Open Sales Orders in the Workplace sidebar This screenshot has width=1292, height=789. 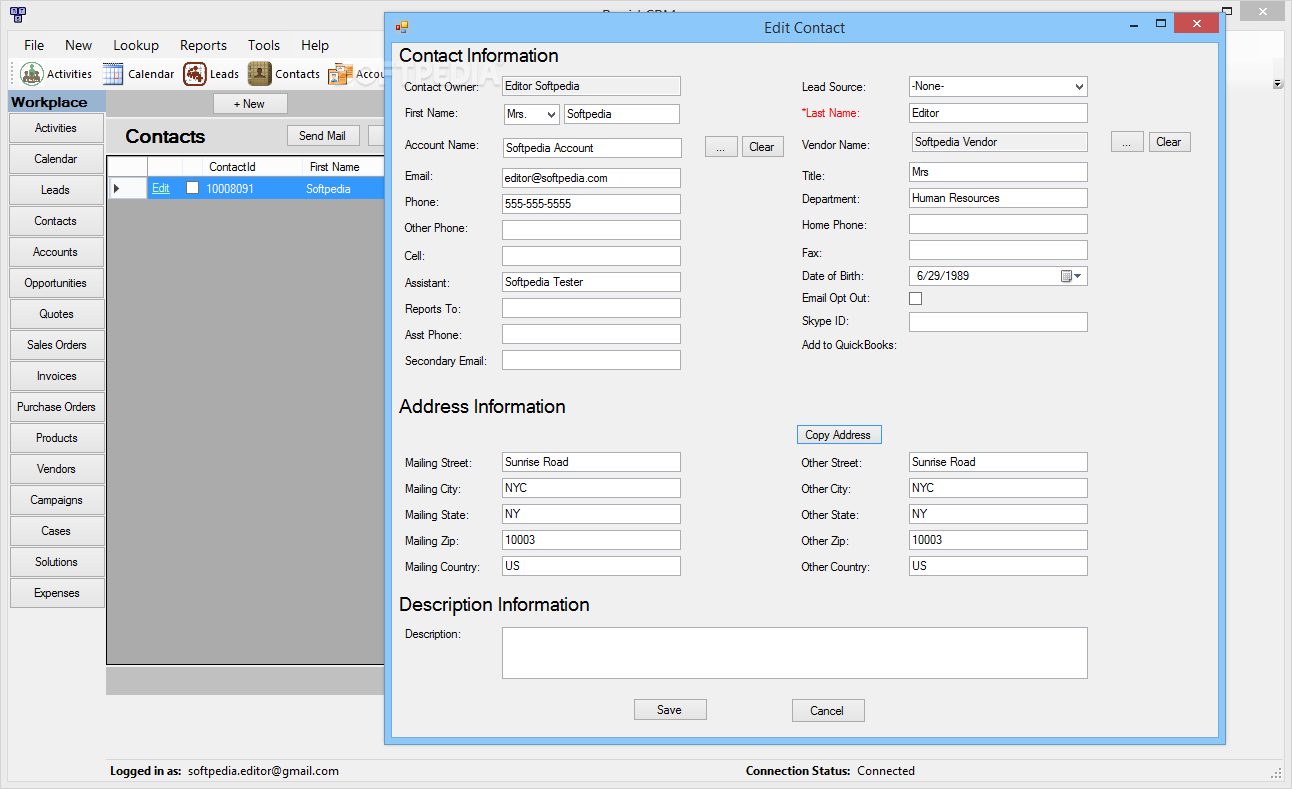point(56,345)
